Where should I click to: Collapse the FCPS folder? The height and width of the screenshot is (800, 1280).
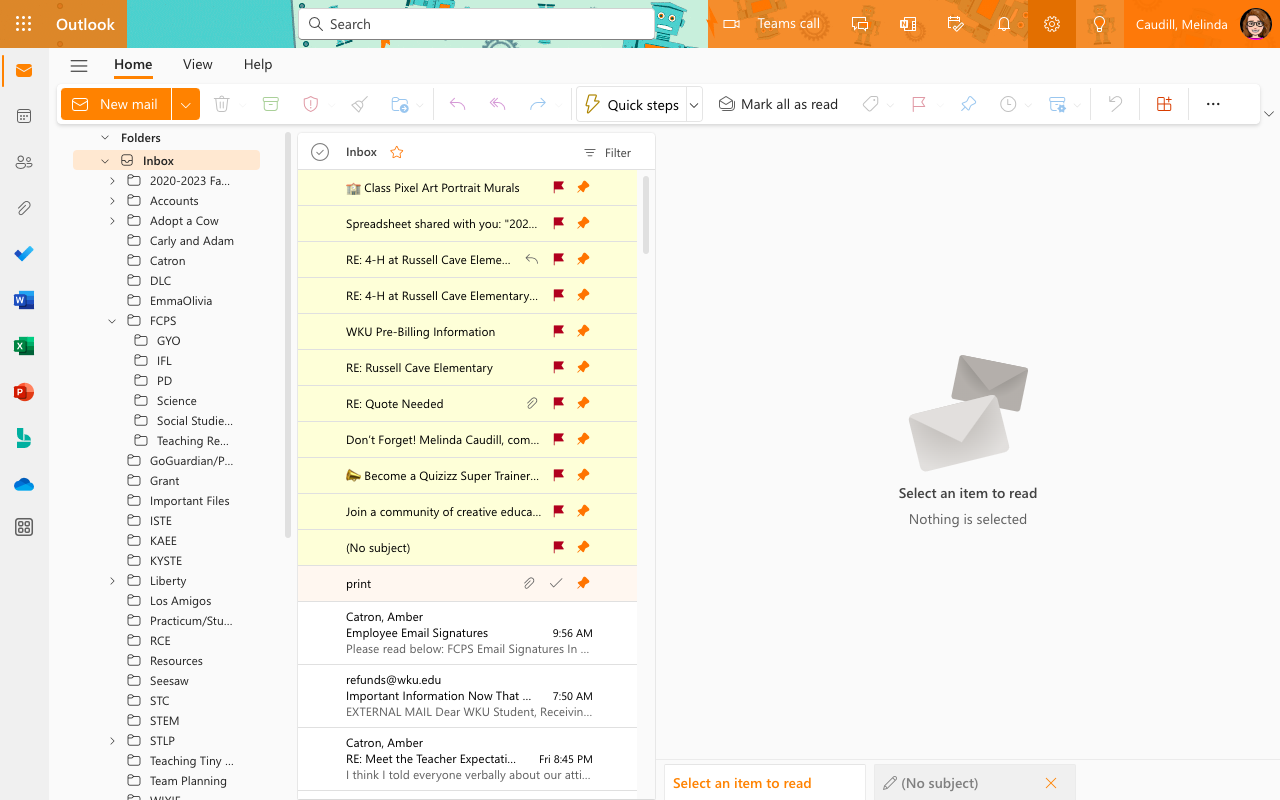(112, 321)
